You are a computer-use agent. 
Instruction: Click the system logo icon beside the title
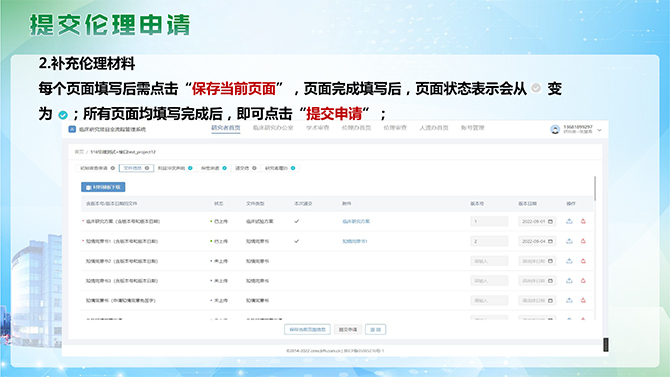72,129
